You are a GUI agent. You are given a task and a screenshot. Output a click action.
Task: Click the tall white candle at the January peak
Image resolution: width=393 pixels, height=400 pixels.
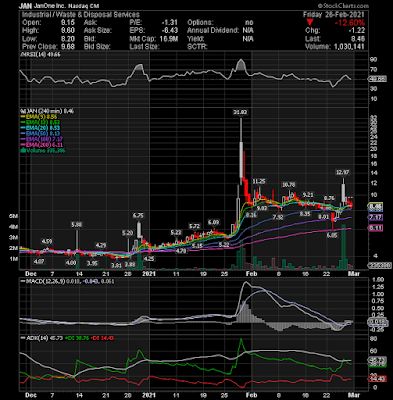pos(241,159)
